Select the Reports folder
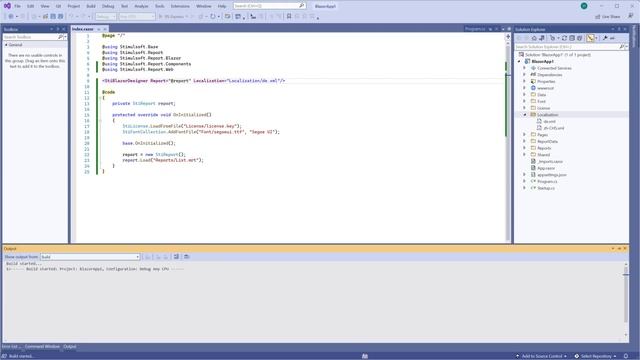Viewport: 640px width, 360px height. click(x=544, y=148)
